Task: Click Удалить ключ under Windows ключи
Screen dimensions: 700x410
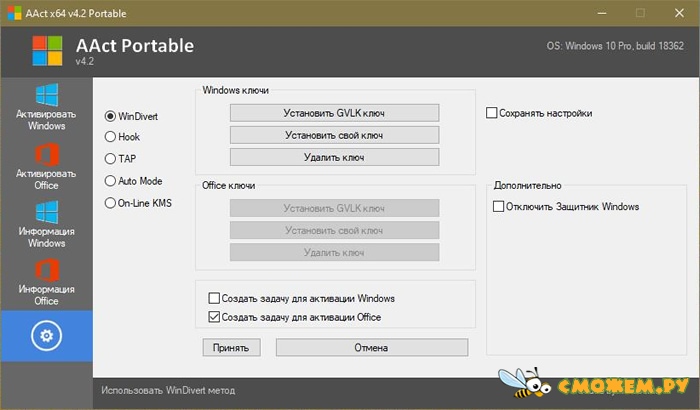Action: (x=334, y=157)
